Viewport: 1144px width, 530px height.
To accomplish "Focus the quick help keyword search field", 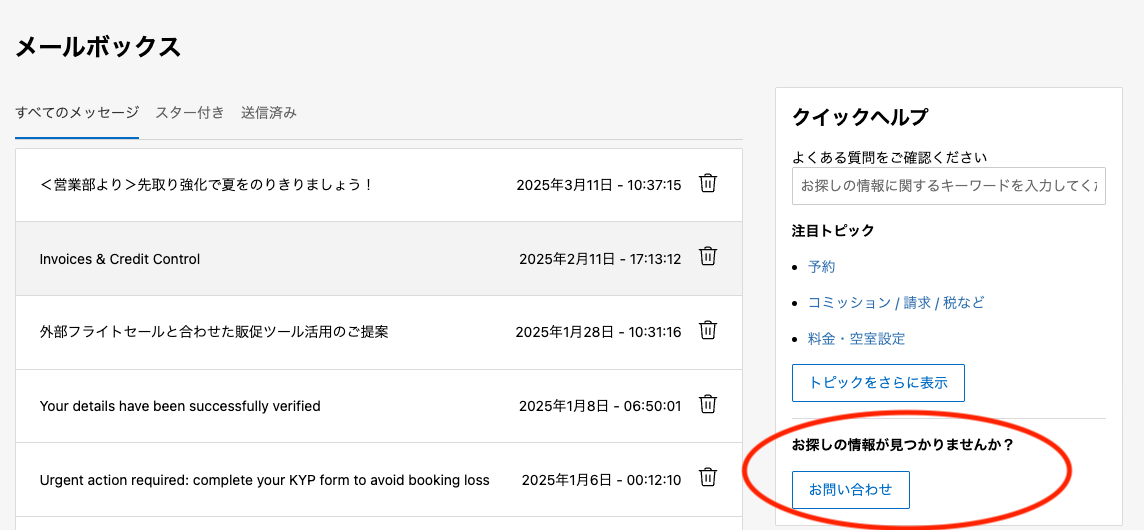I will click(948, 186).
